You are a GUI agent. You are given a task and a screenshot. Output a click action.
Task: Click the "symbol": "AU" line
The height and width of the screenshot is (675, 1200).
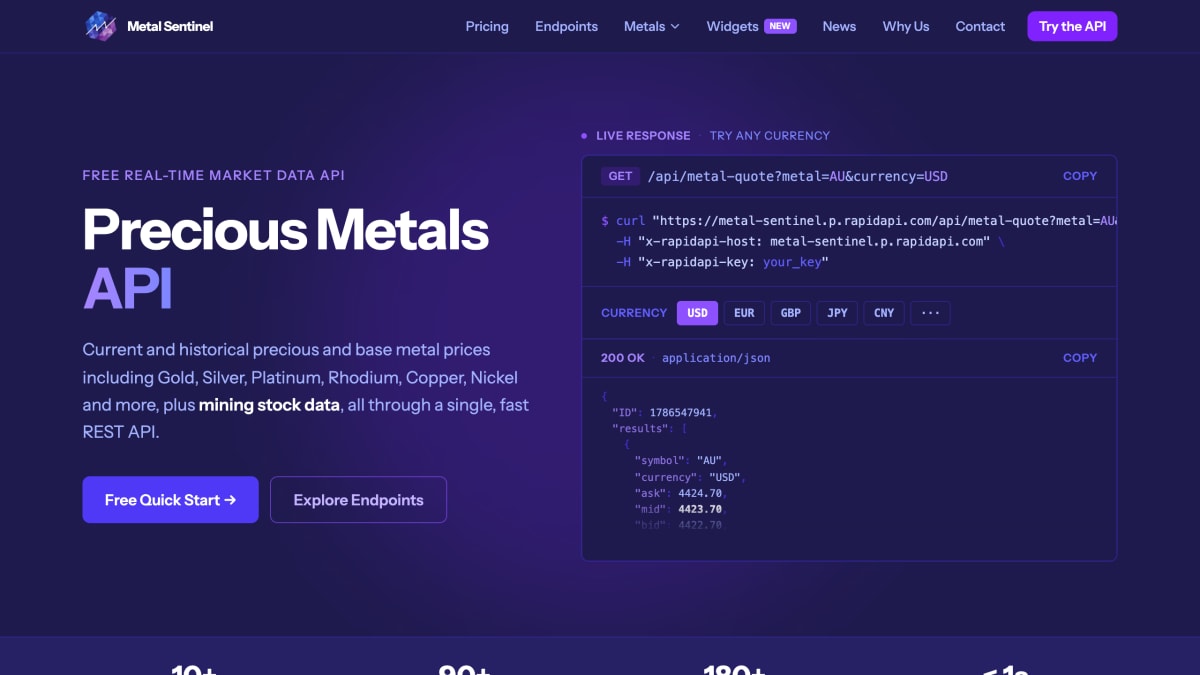(x=681, y=460)
